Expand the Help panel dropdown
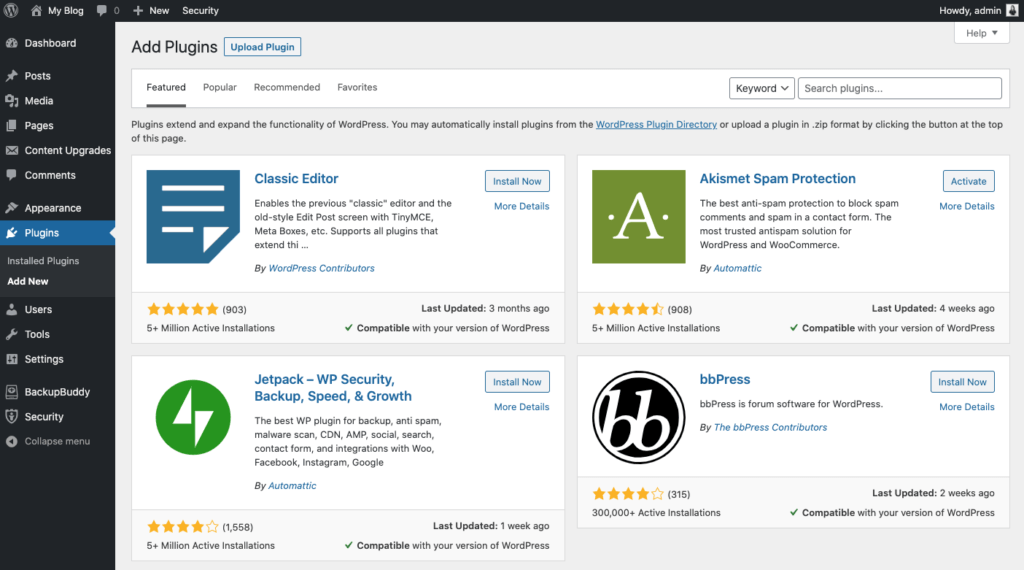1024x570 pixels. [x=982, y=33]
